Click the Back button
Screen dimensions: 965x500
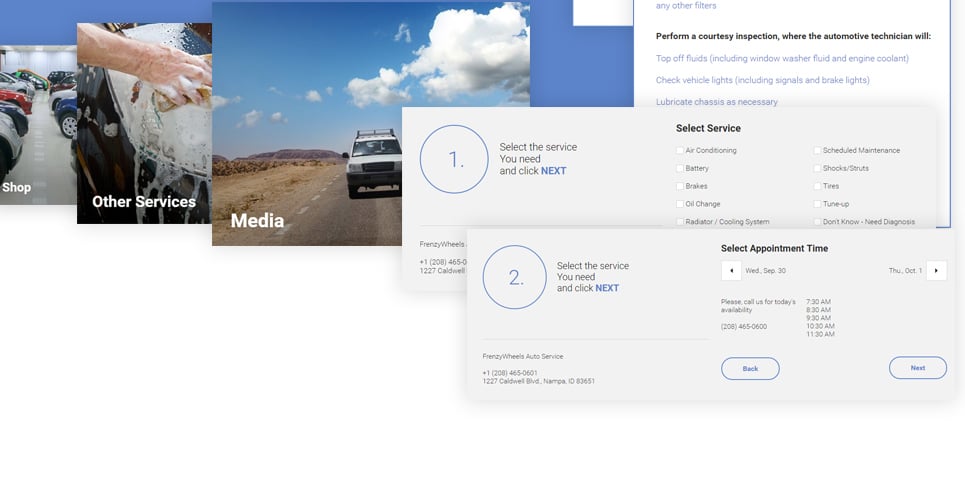click(x=750, y=368)
